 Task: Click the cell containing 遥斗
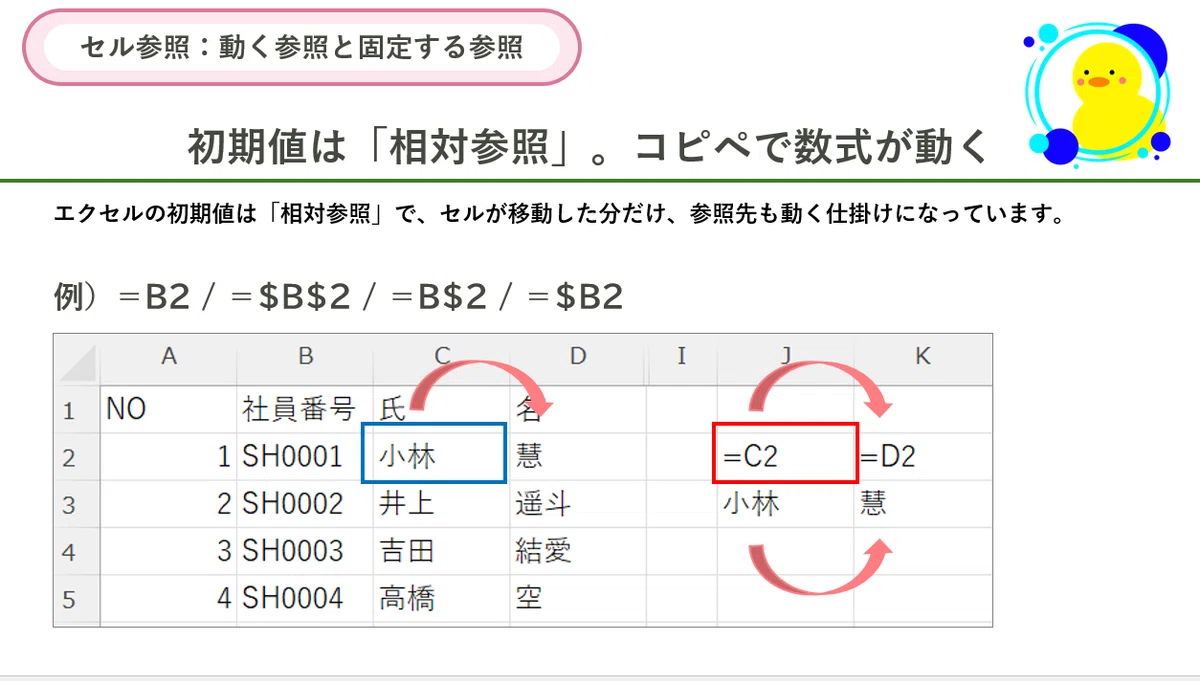(x=578, y=504)
